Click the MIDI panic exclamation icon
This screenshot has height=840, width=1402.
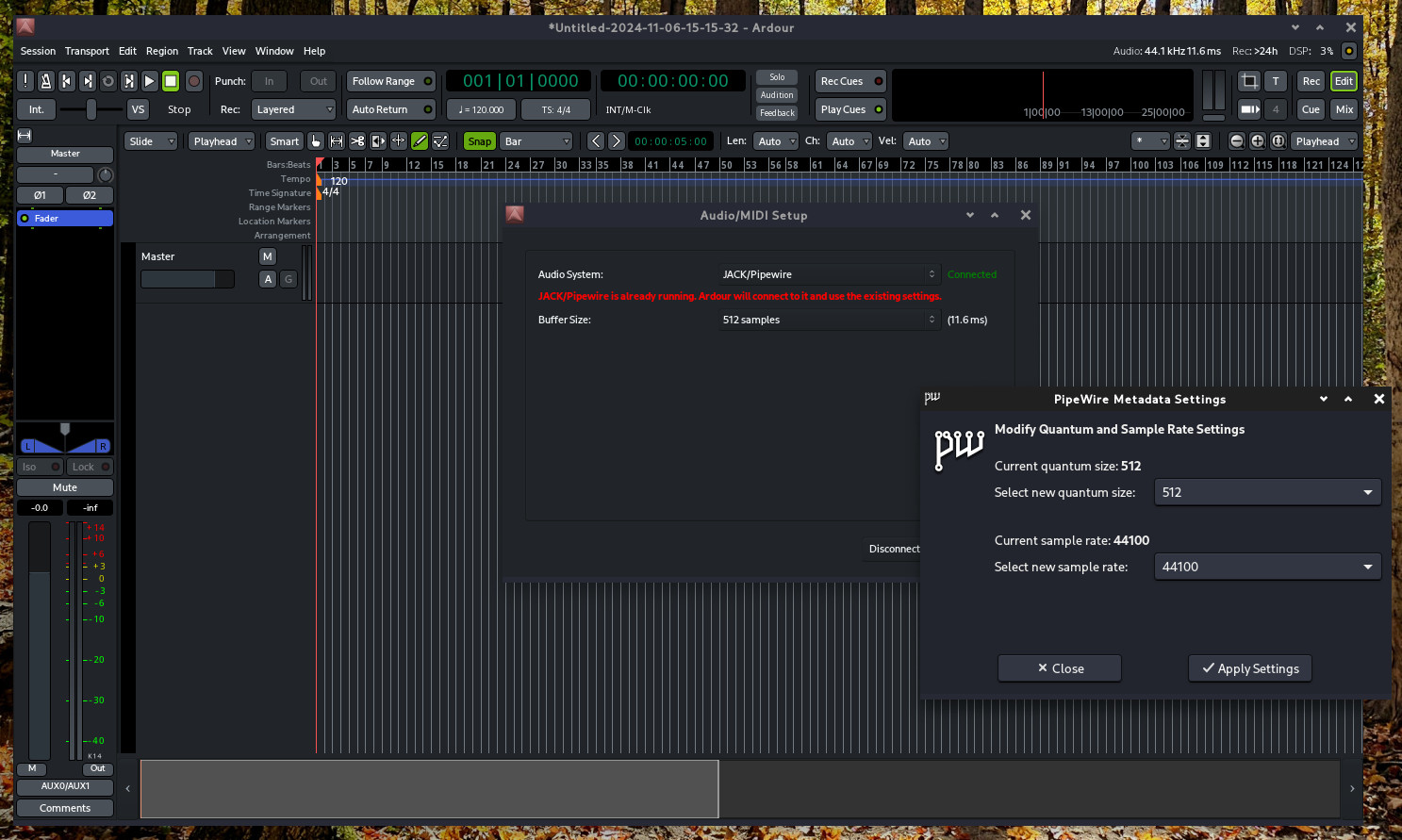(25, 81)
